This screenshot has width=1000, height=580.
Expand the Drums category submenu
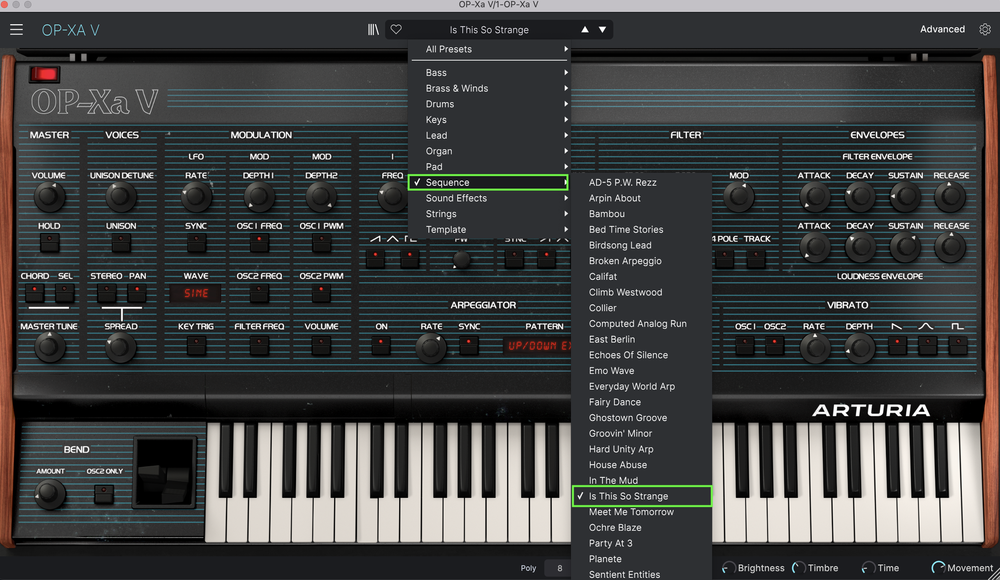click(490, 104)
